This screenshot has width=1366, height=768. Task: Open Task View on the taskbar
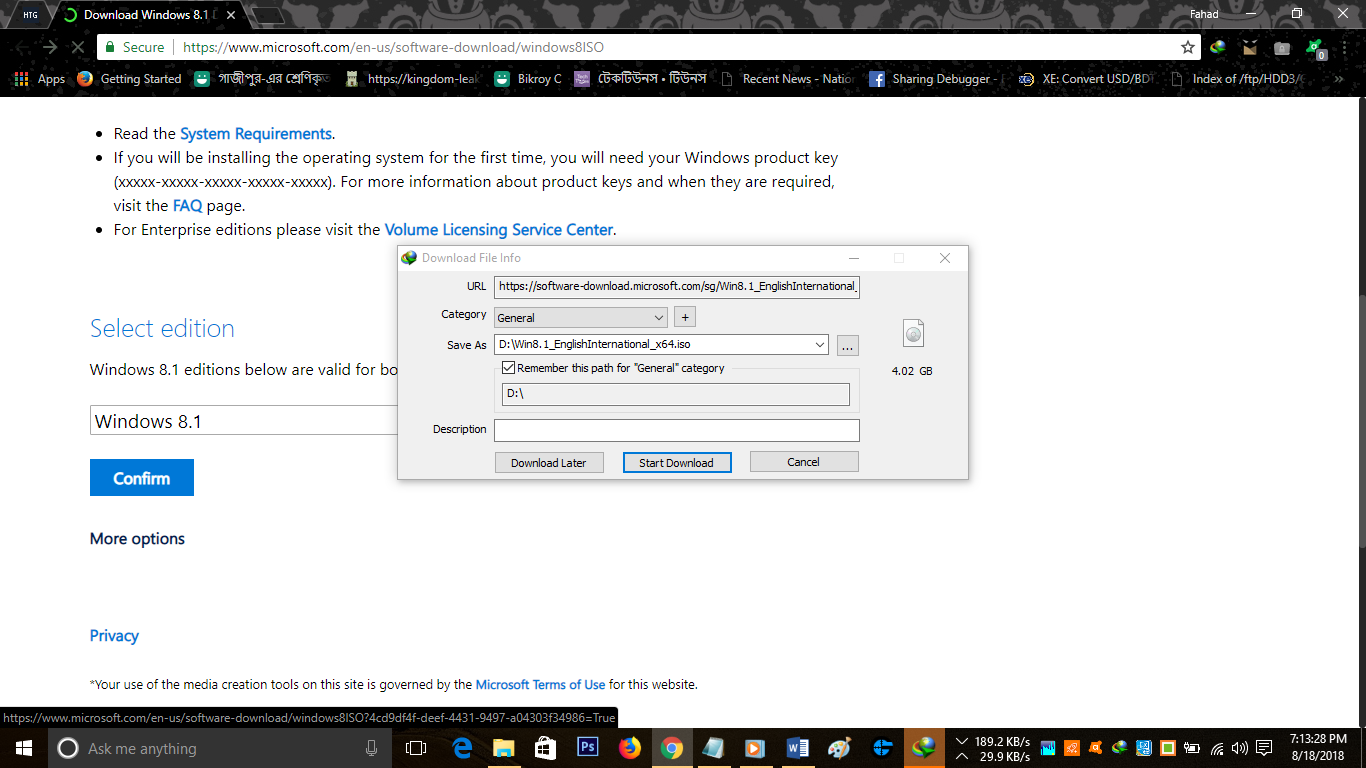(416, 748)
